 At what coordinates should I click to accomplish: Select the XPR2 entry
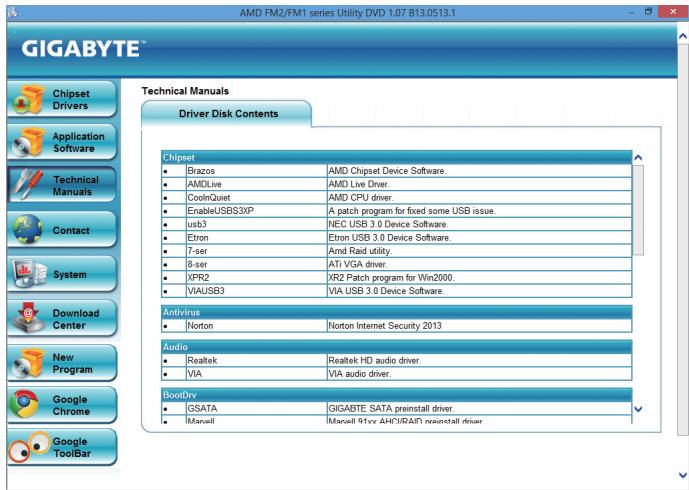coord(198,278)
